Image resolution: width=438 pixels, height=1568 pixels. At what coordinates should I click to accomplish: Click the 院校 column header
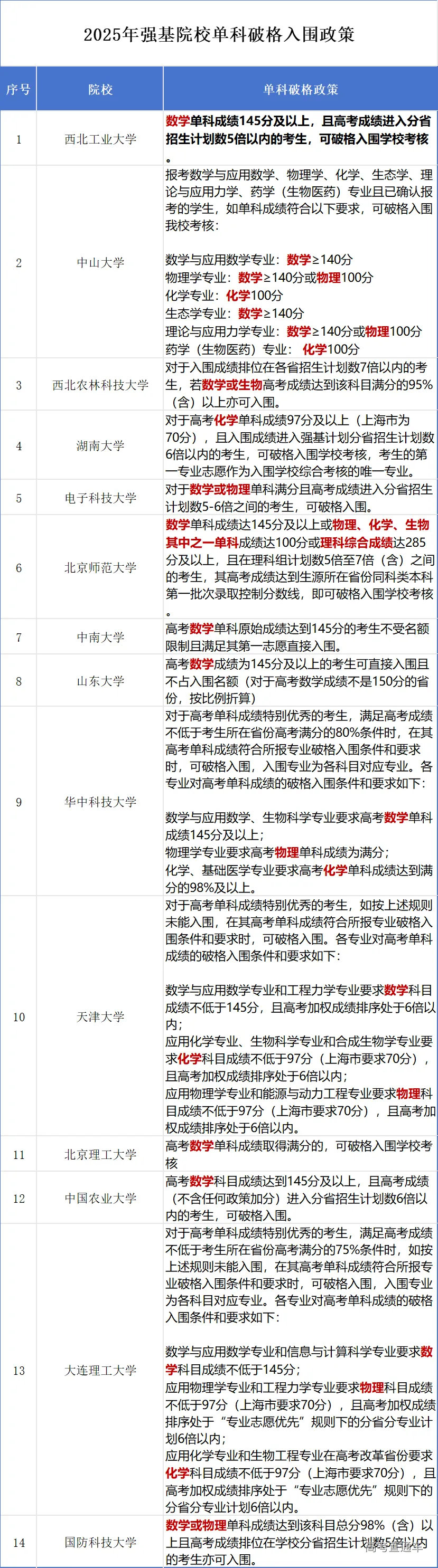coord(100,89)
